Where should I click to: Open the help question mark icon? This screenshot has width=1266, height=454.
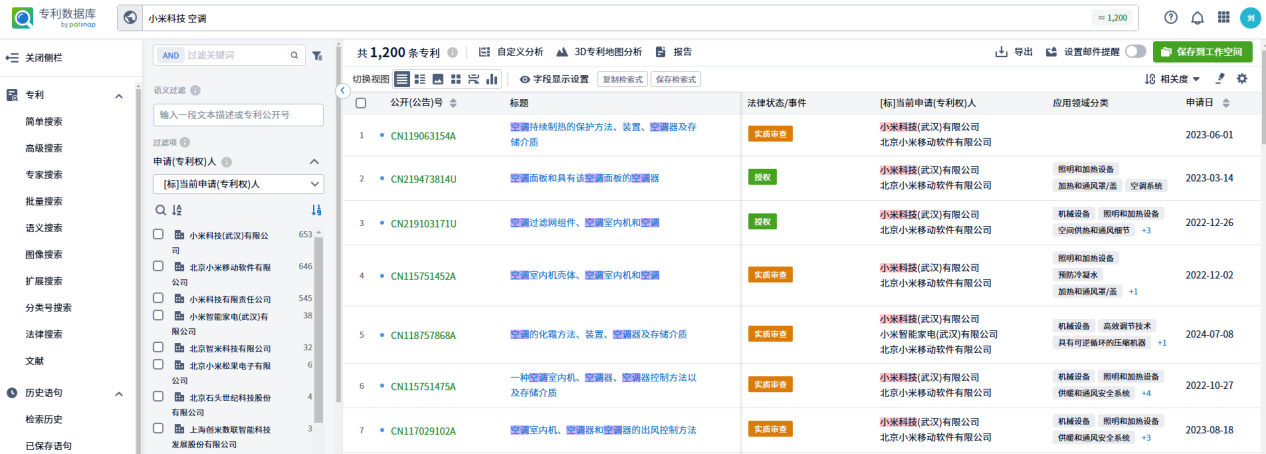(x=1171, y=17)
